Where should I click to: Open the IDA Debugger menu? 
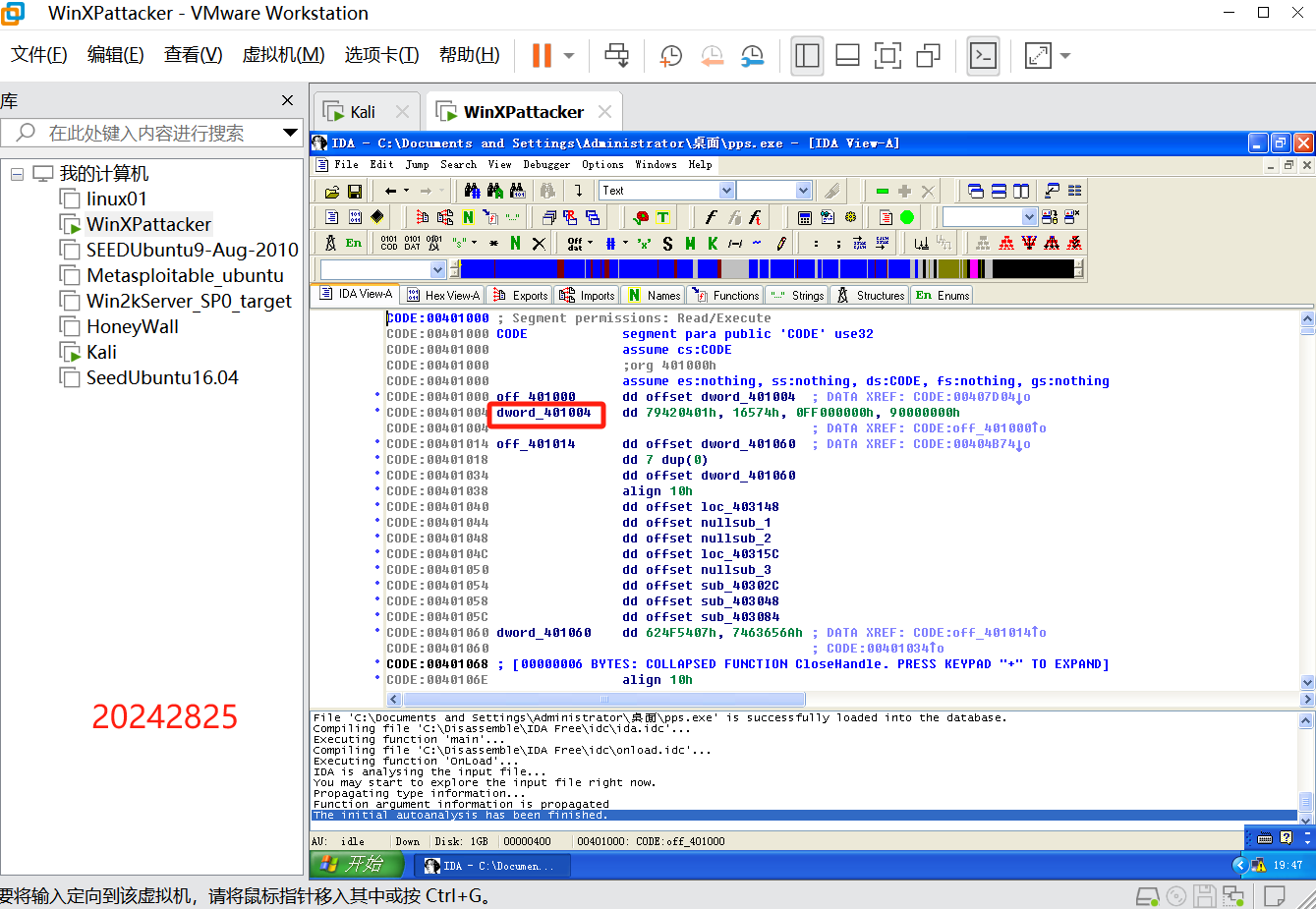(x=545, y=165)
